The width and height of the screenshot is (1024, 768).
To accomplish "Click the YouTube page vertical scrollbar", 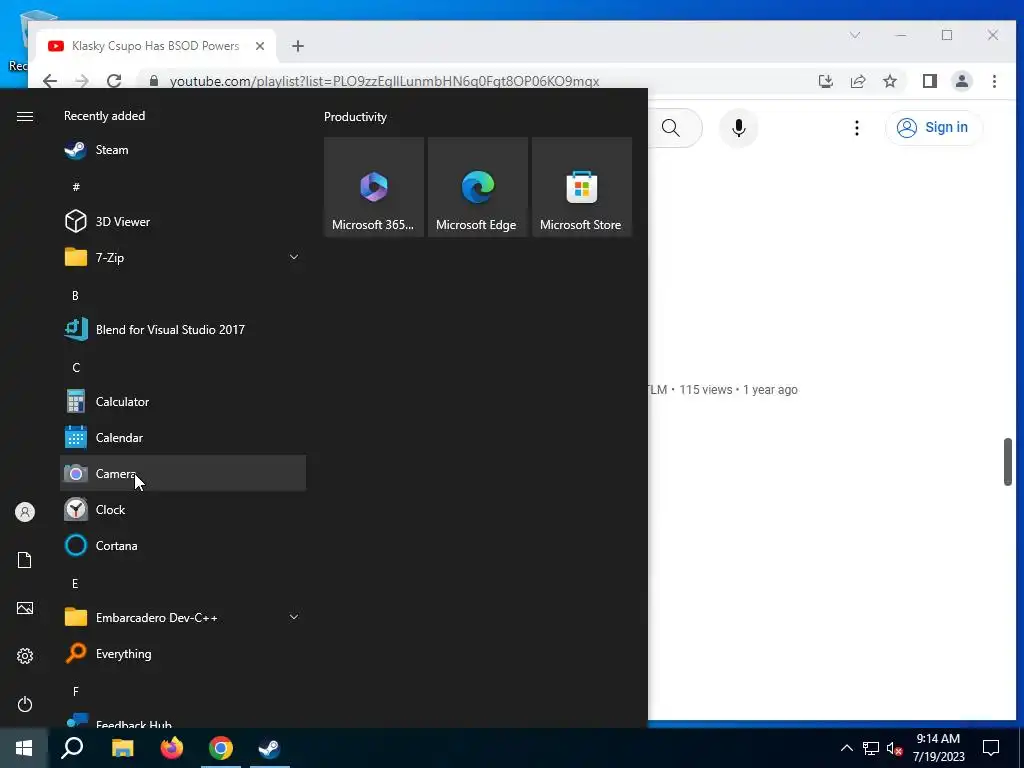I will click(x=1007, y=462).
